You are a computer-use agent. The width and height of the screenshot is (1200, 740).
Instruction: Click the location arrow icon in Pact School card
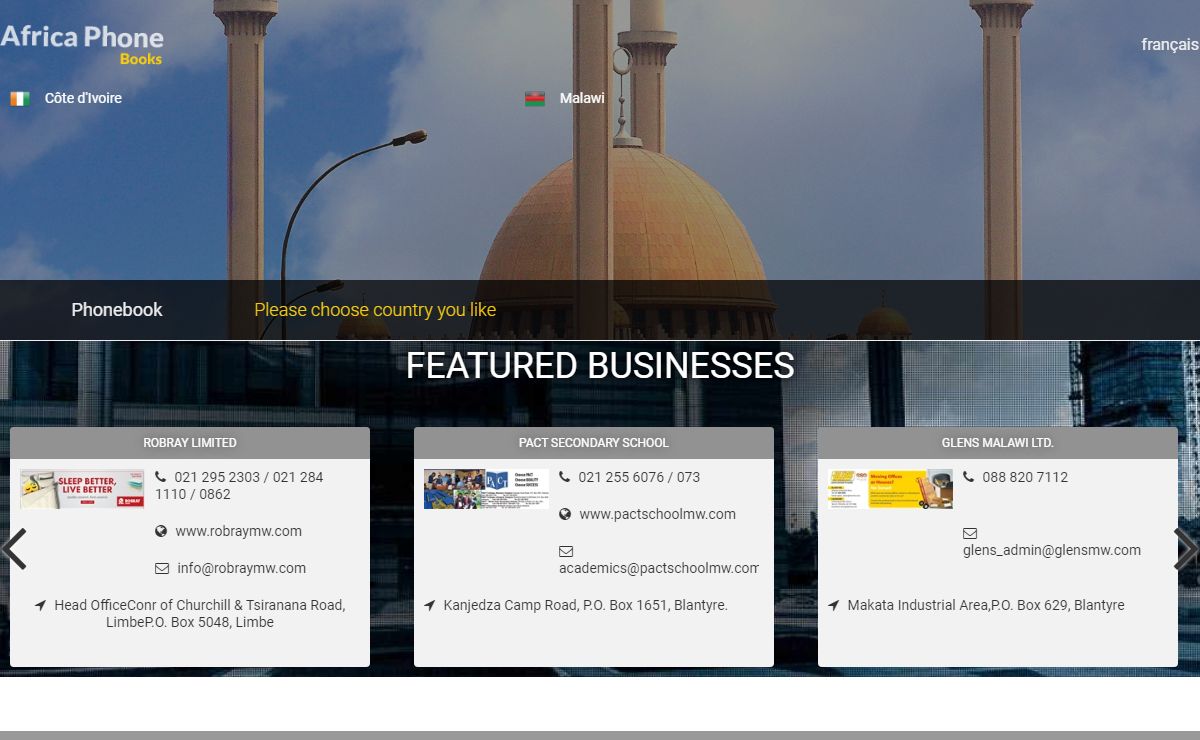(429, 605)
